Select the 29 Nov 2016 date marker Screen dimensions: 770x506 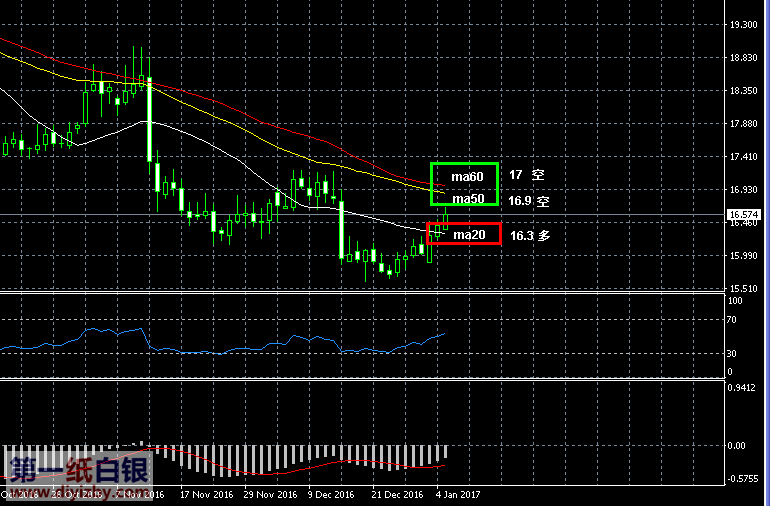click(x=270, y=494)
